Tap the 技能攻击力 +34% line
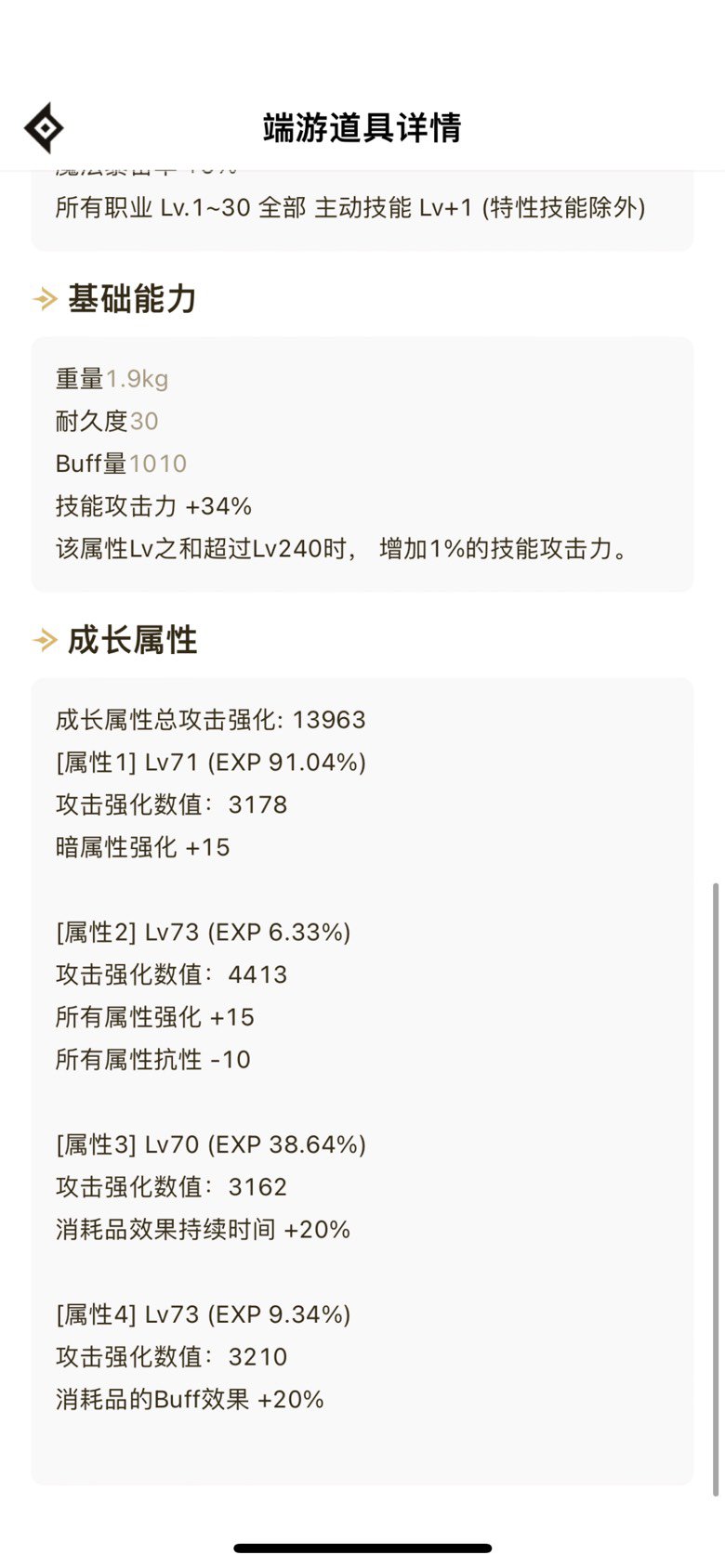This screenshot has width=725, height=1568. (153, 506)
